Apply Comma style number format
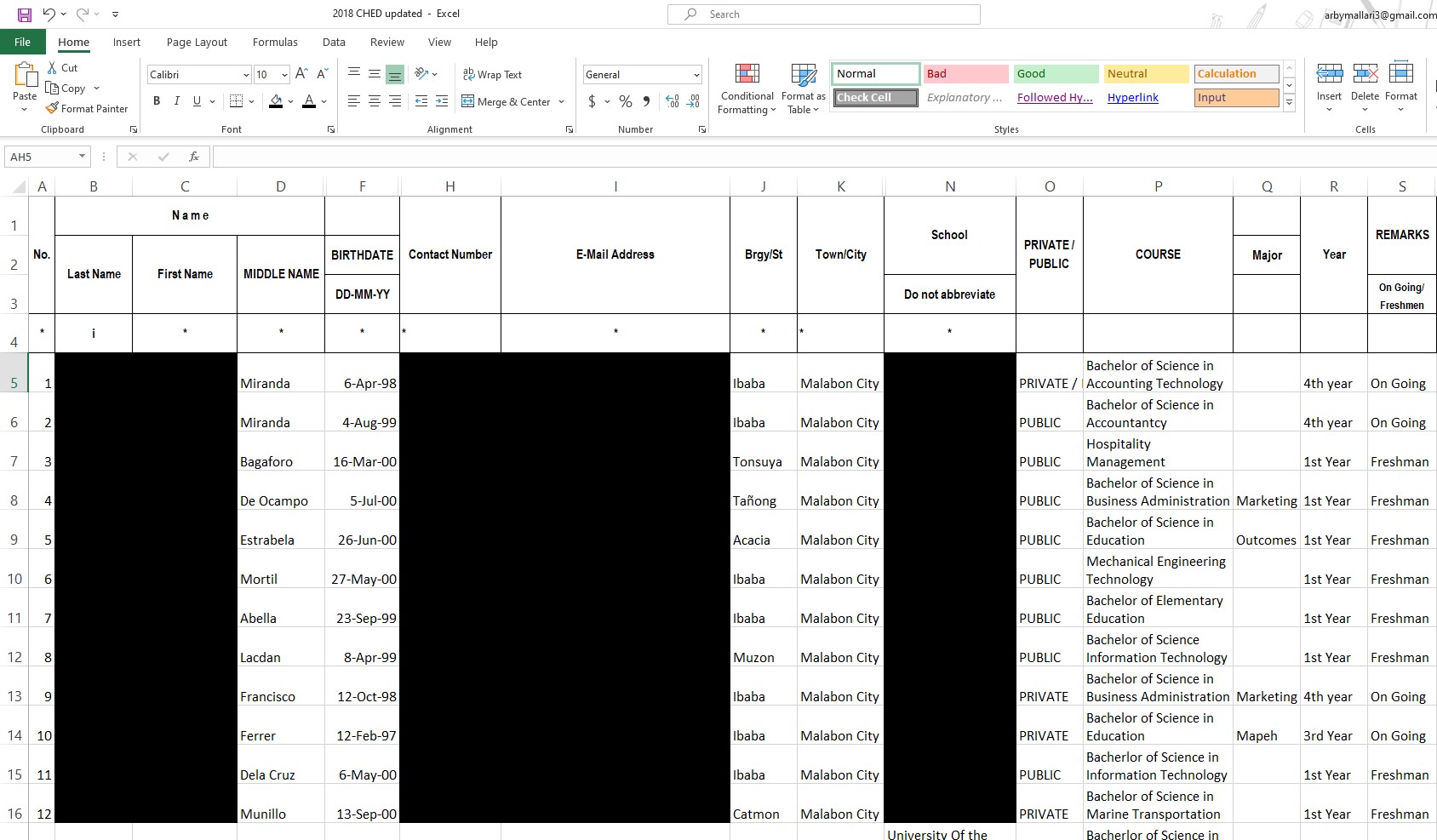This screenshot has width=1437, height=840. coord(646,101)
